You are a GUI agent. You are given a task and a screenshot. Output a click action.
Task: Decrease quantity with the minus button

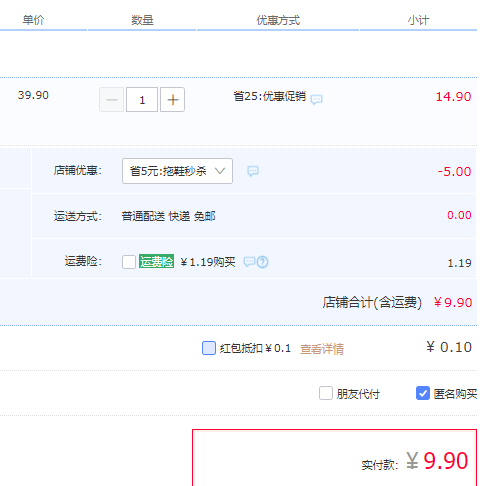[112, 100]
